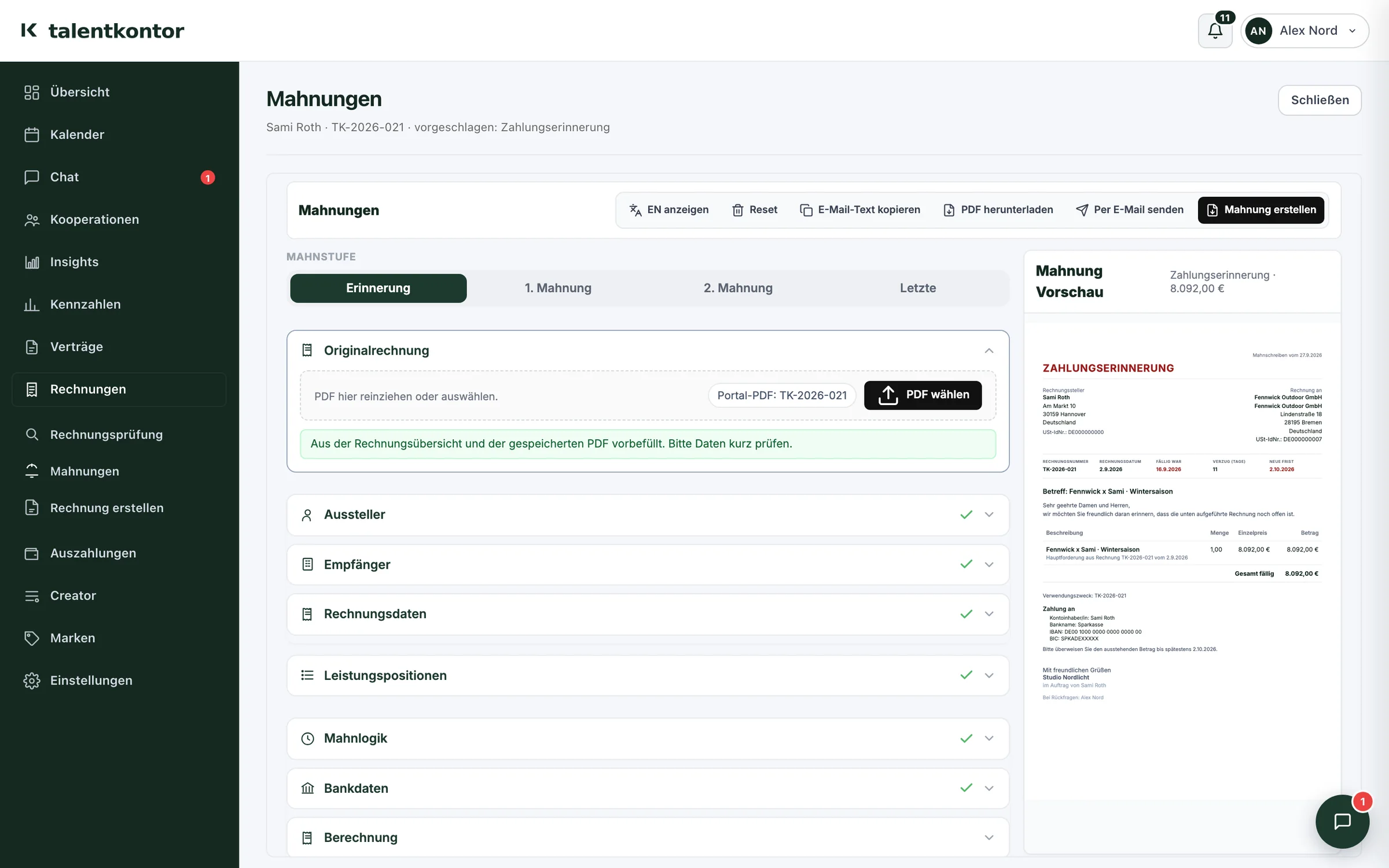Click the Originalrechnung receipt icon
Viewport: 1389px width, 868px height.
pyautogui.click(x=307, y=350)
